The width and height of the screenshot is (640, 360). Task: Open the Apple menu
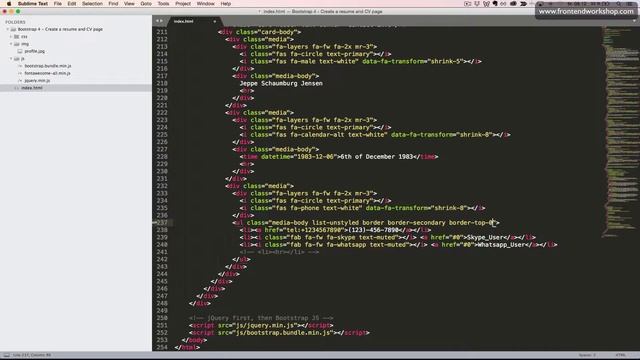tap(9, 4)
